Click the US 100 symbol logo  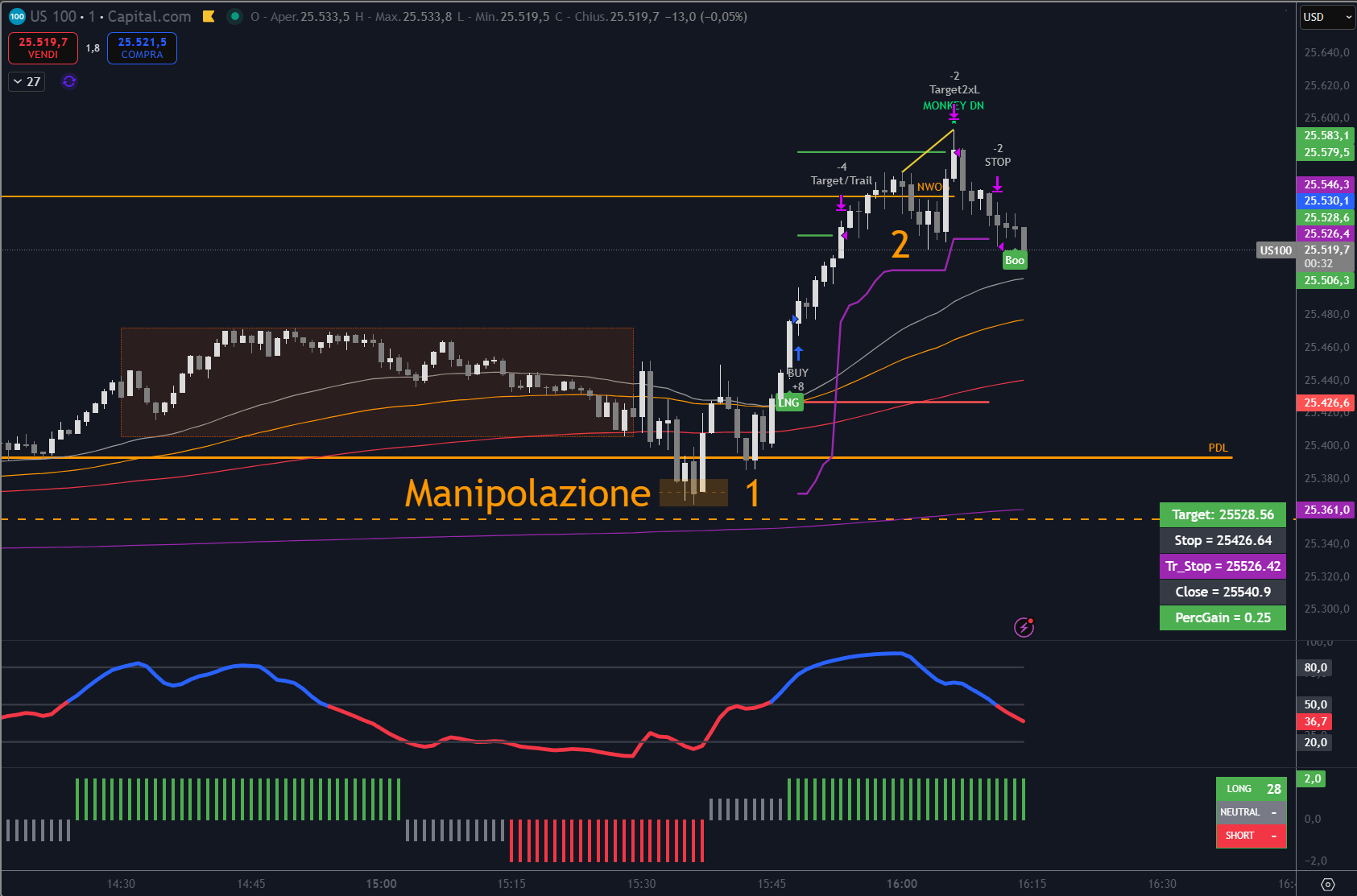point(17,16)
